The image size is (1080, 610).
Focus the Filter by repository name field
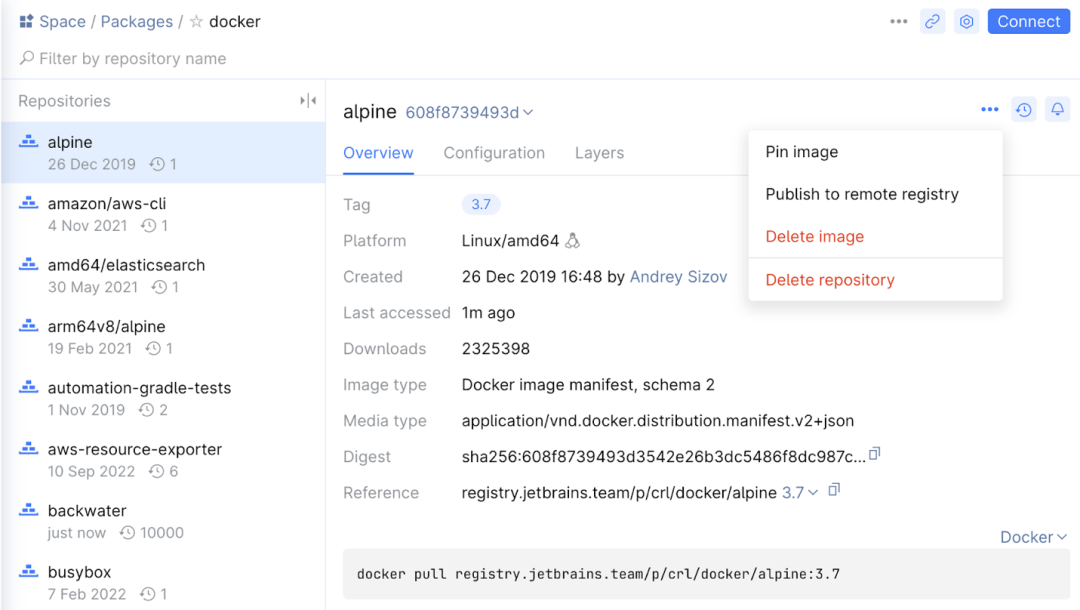132,59
